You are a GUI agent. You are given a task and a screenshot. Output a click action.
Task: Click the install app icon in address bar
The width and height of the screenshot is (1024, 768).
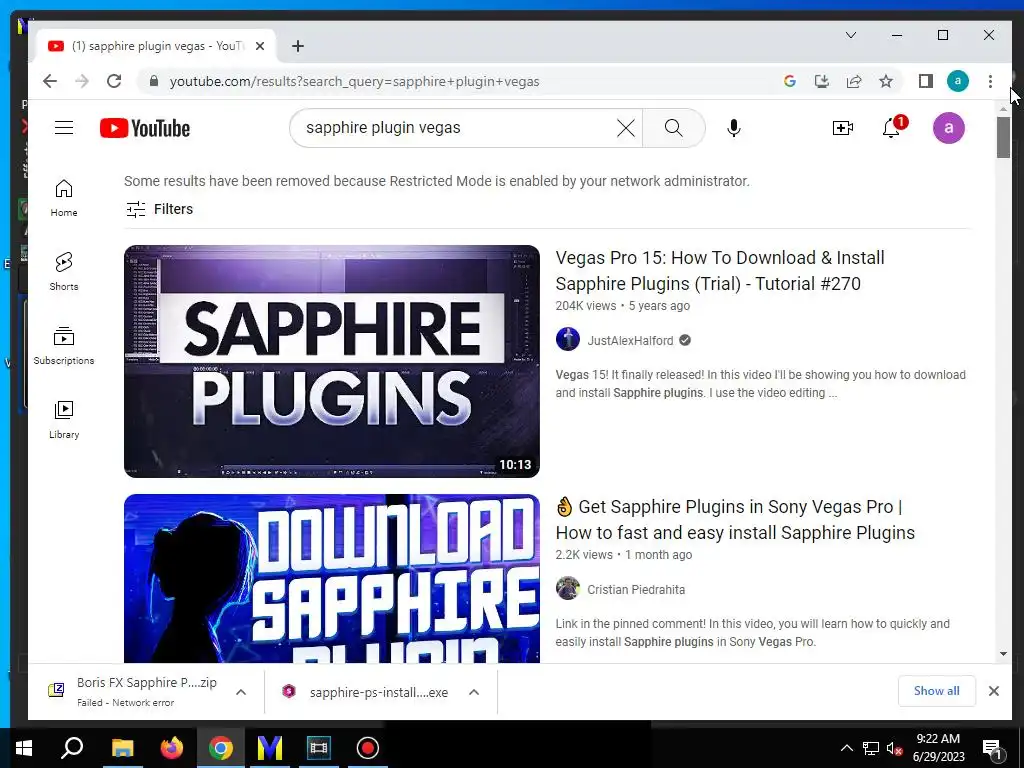(x=822, y=81)
